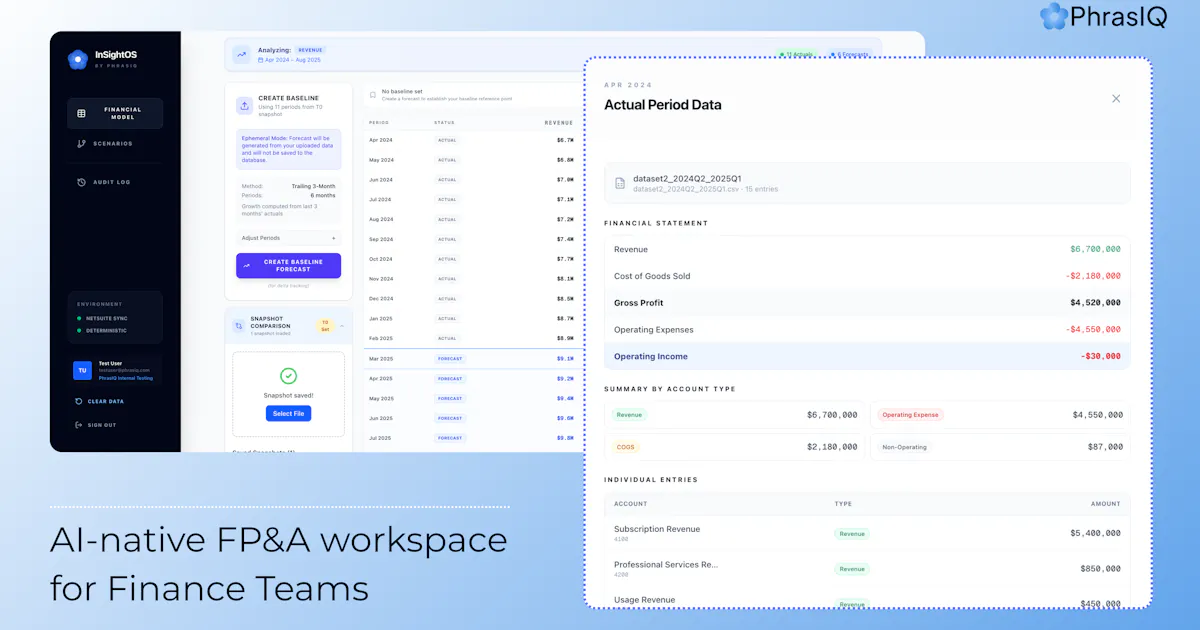1200x630 pixels.
Task: Click the Period column header
Action: pos(379,123)
